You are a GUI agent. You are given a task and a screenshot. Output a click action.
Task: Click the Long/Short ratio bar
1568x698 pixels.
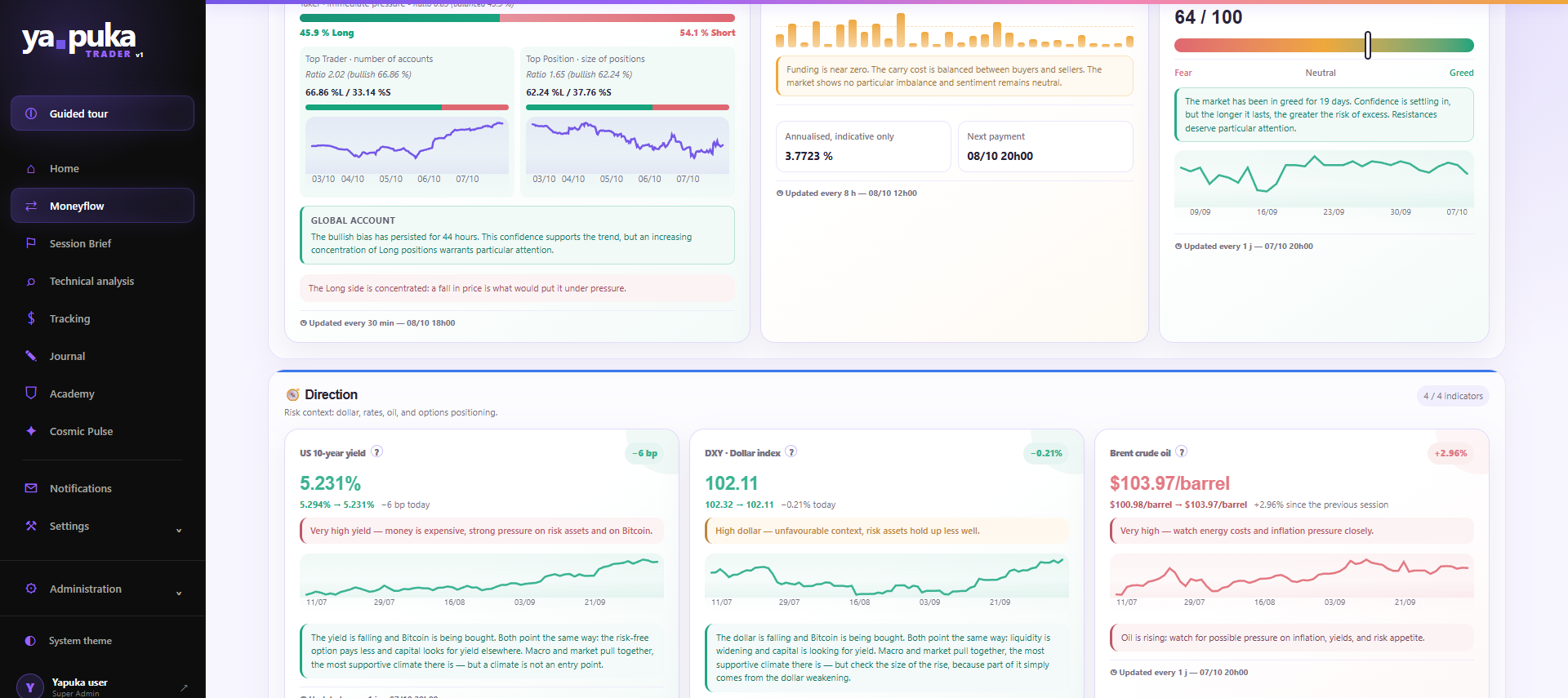(517, 18)
